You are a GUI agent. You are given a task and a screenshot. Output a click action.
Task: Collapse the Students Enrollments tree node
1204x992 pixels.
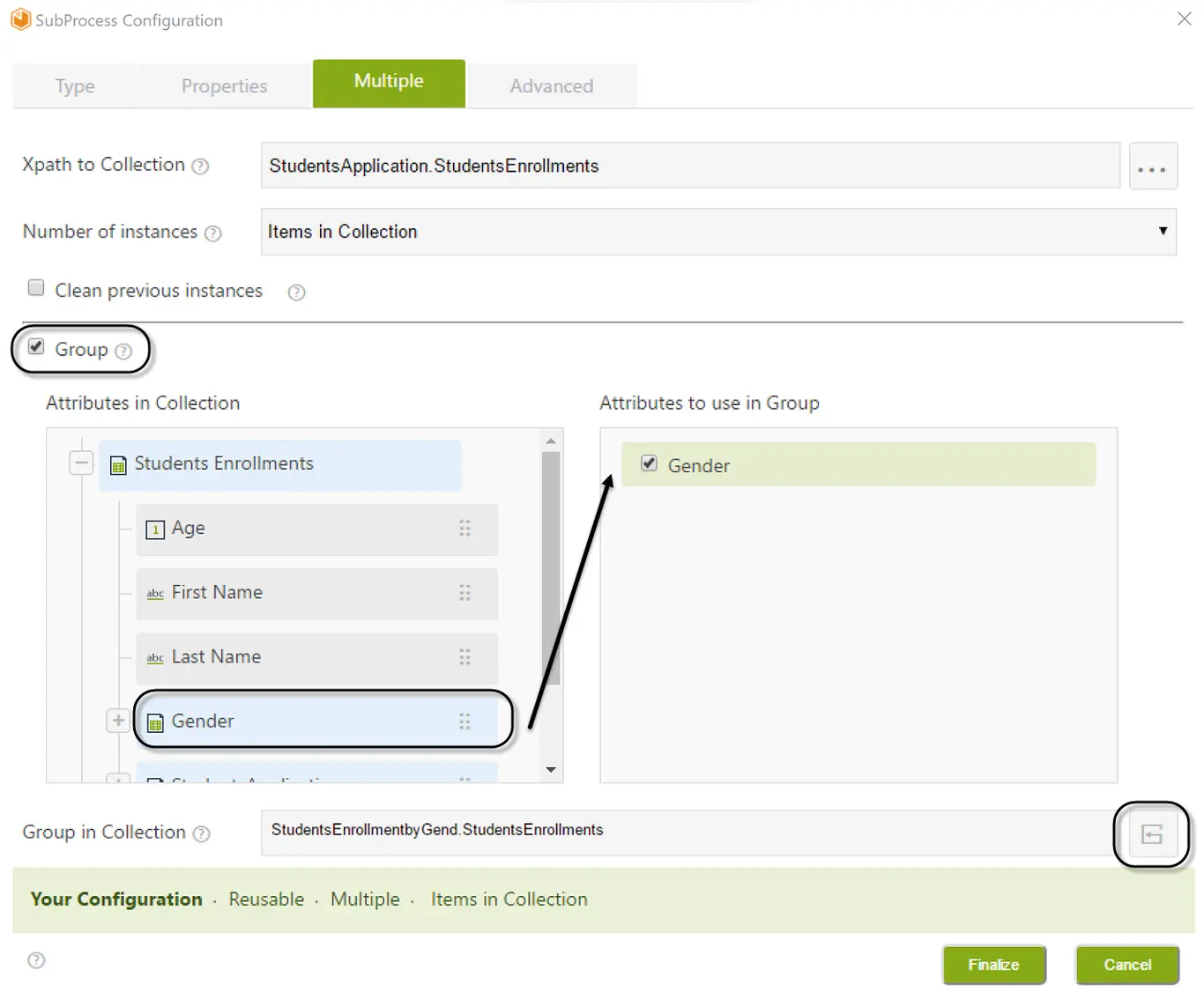[x=81, y=463]
